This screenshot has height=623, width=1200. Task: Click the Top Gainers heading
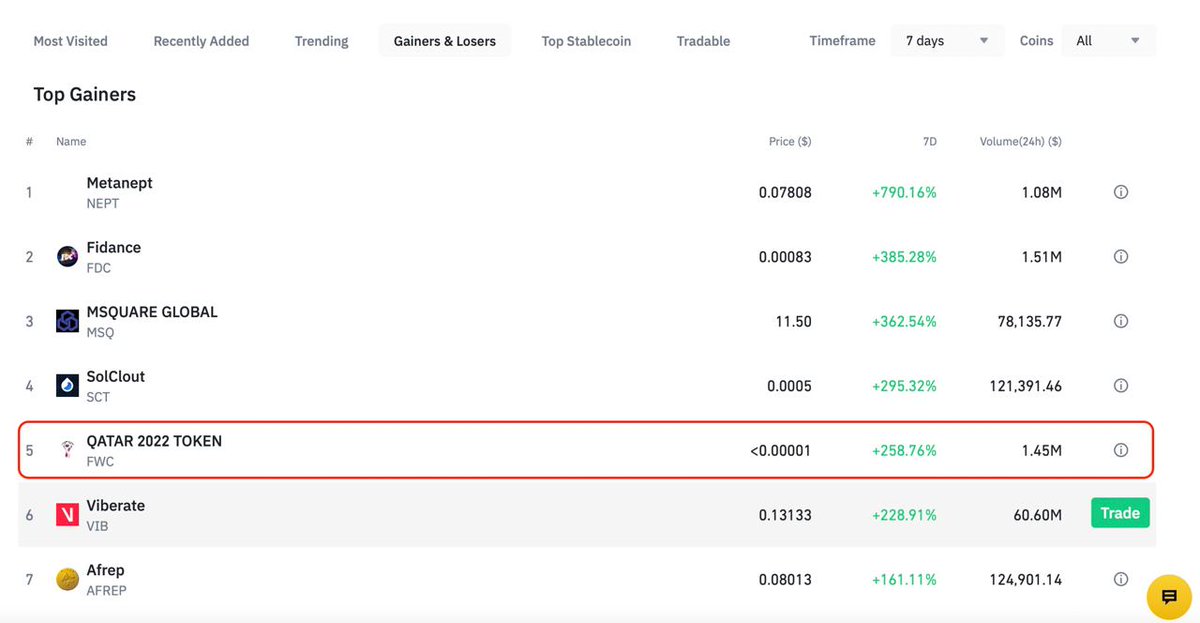85,94
